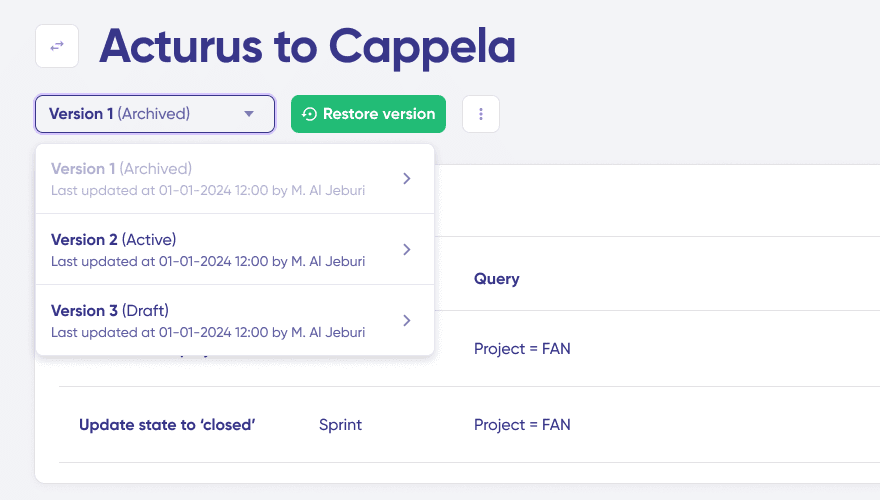Click the swap arrows icon beside the title

57,46
